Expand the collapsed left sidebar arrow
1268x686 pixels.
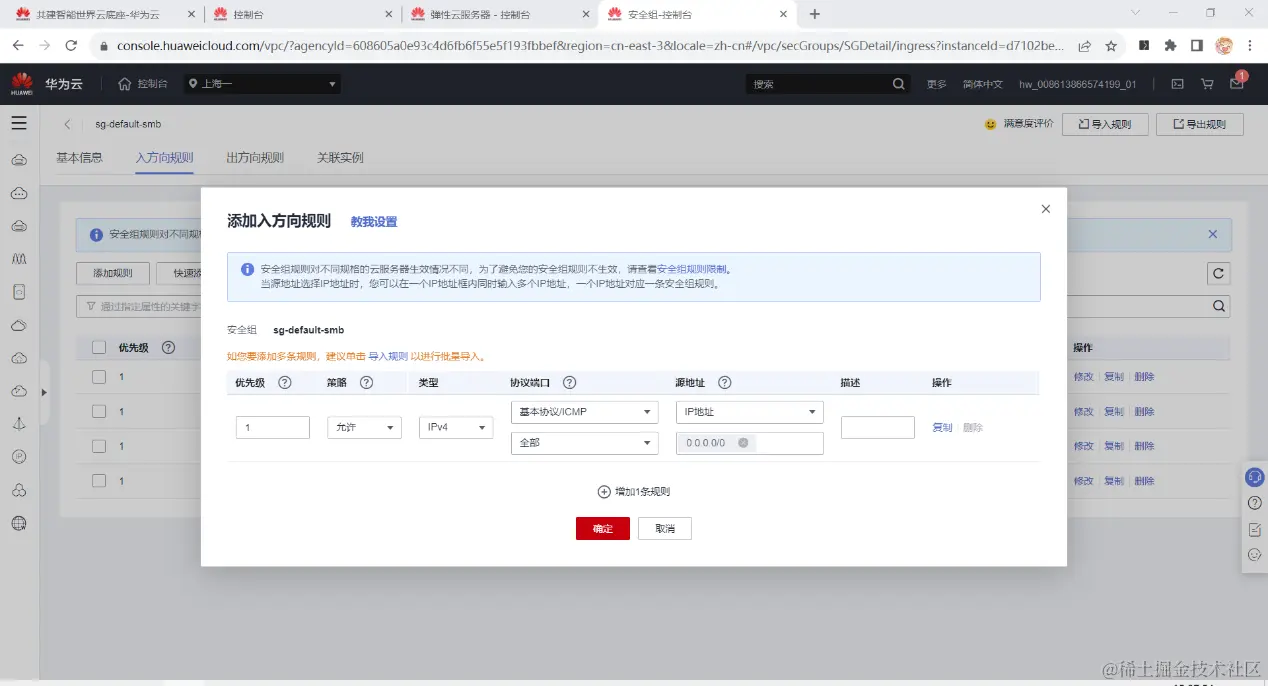click(x=44, y=392)
